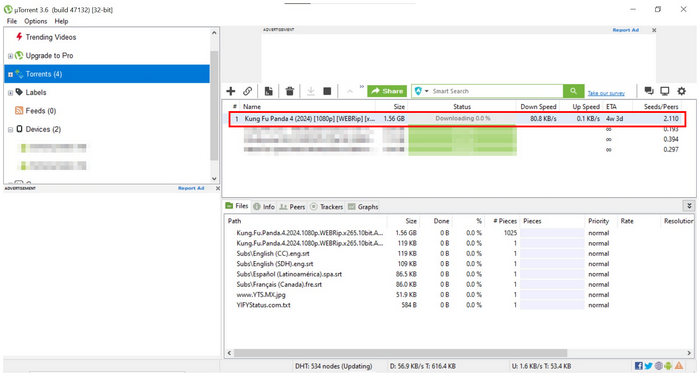Screen dimensions: 700x376
Task: Click the Add Torrent plus icon
Action: 230,91
